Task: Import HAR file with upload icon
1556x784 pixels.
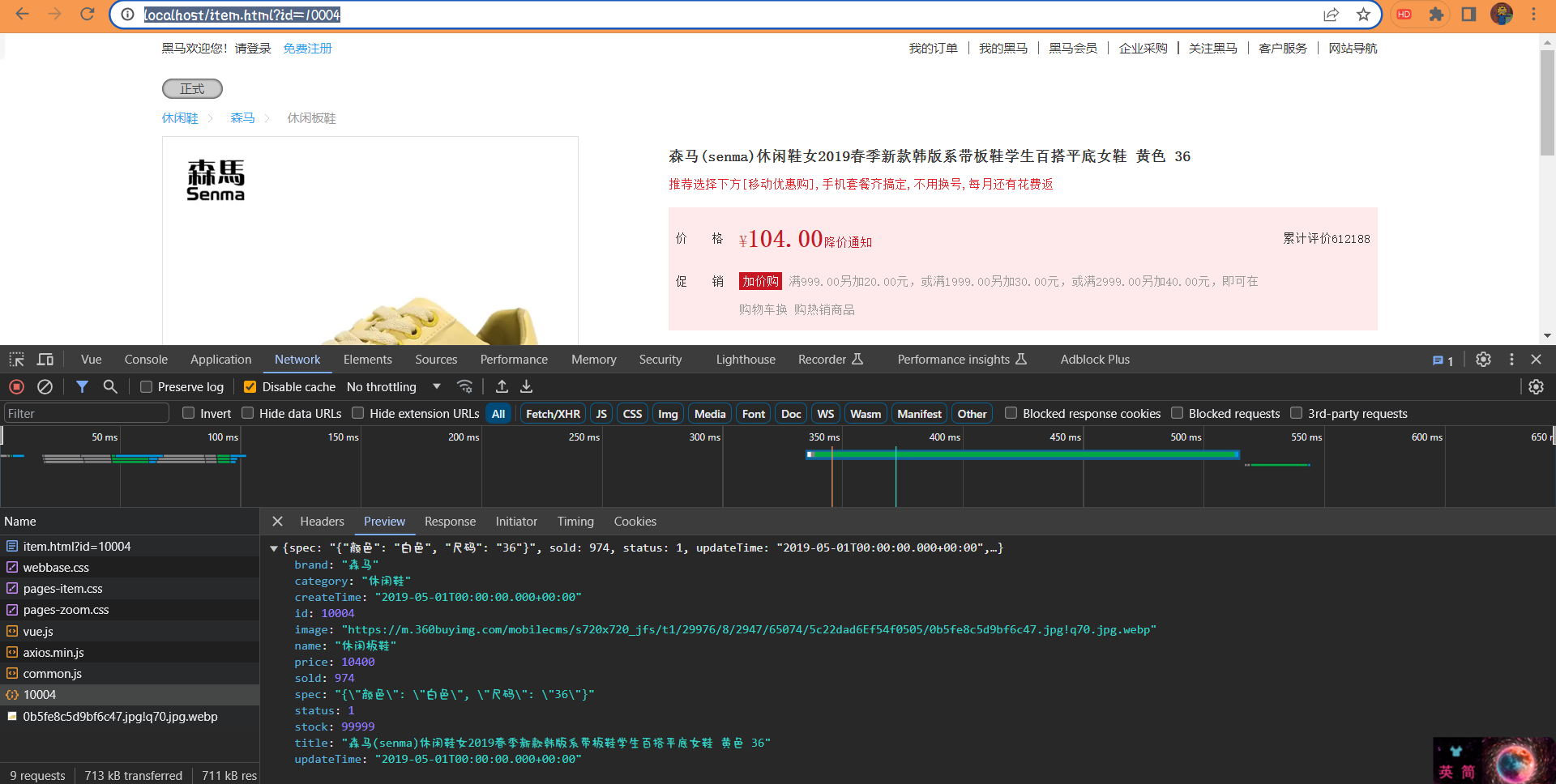Action: (502, 387)
